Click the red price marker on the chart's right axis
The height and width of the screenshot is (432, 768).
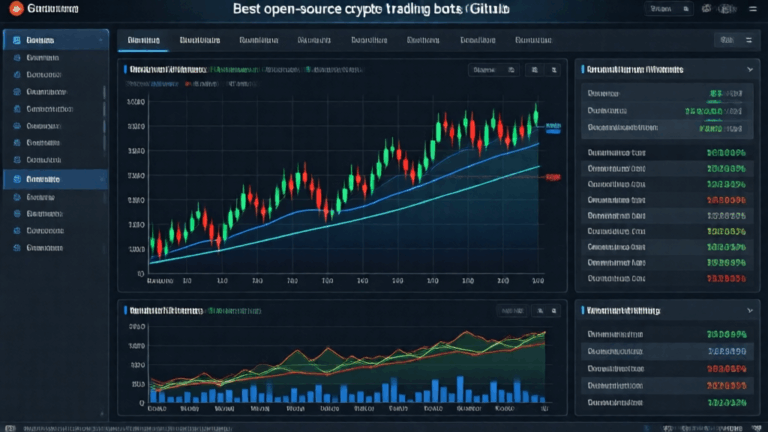[x=552, y=176]
